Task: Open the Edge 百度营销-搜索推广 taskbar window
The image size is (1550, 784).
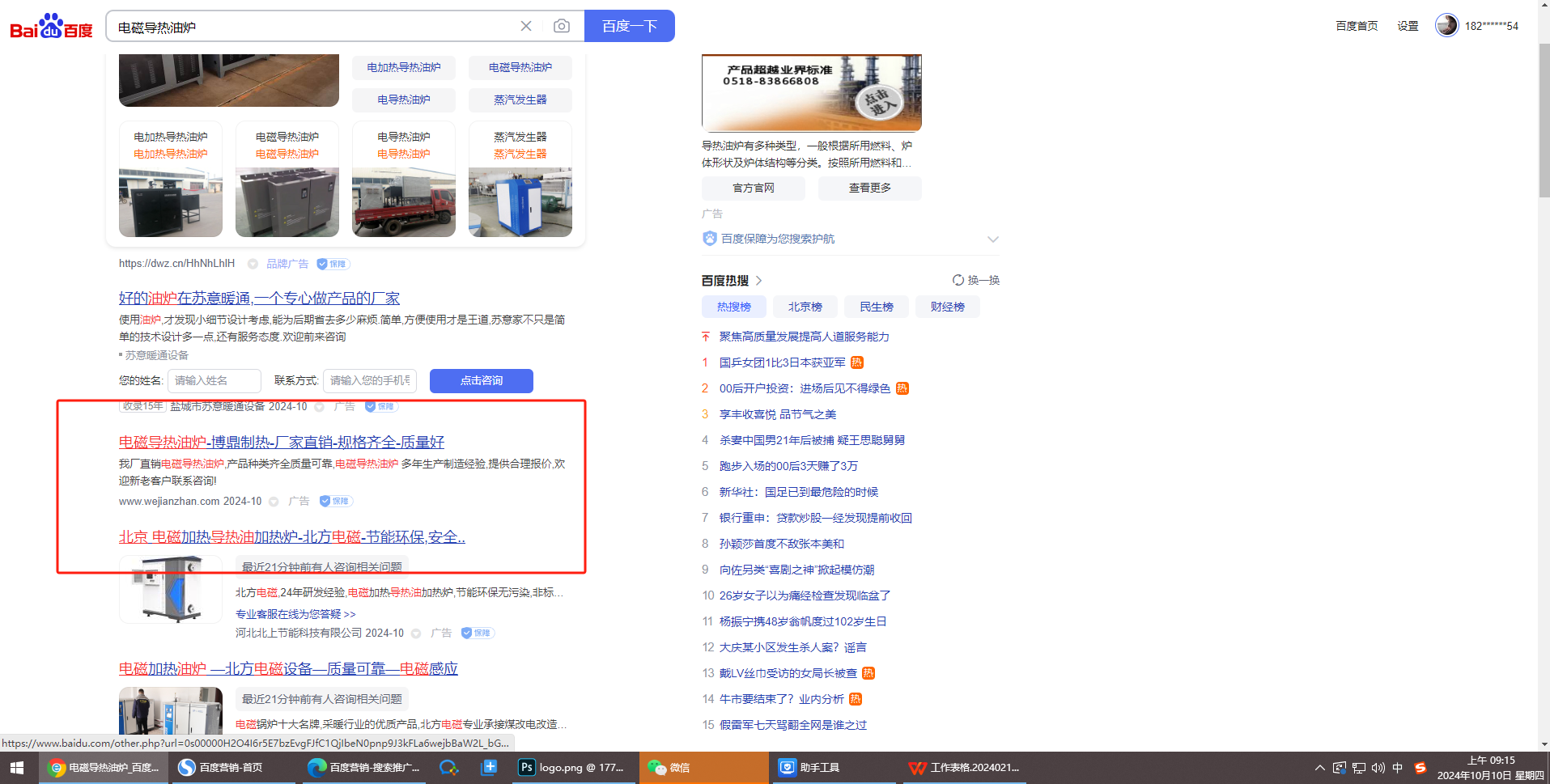Action: point(363,768)
